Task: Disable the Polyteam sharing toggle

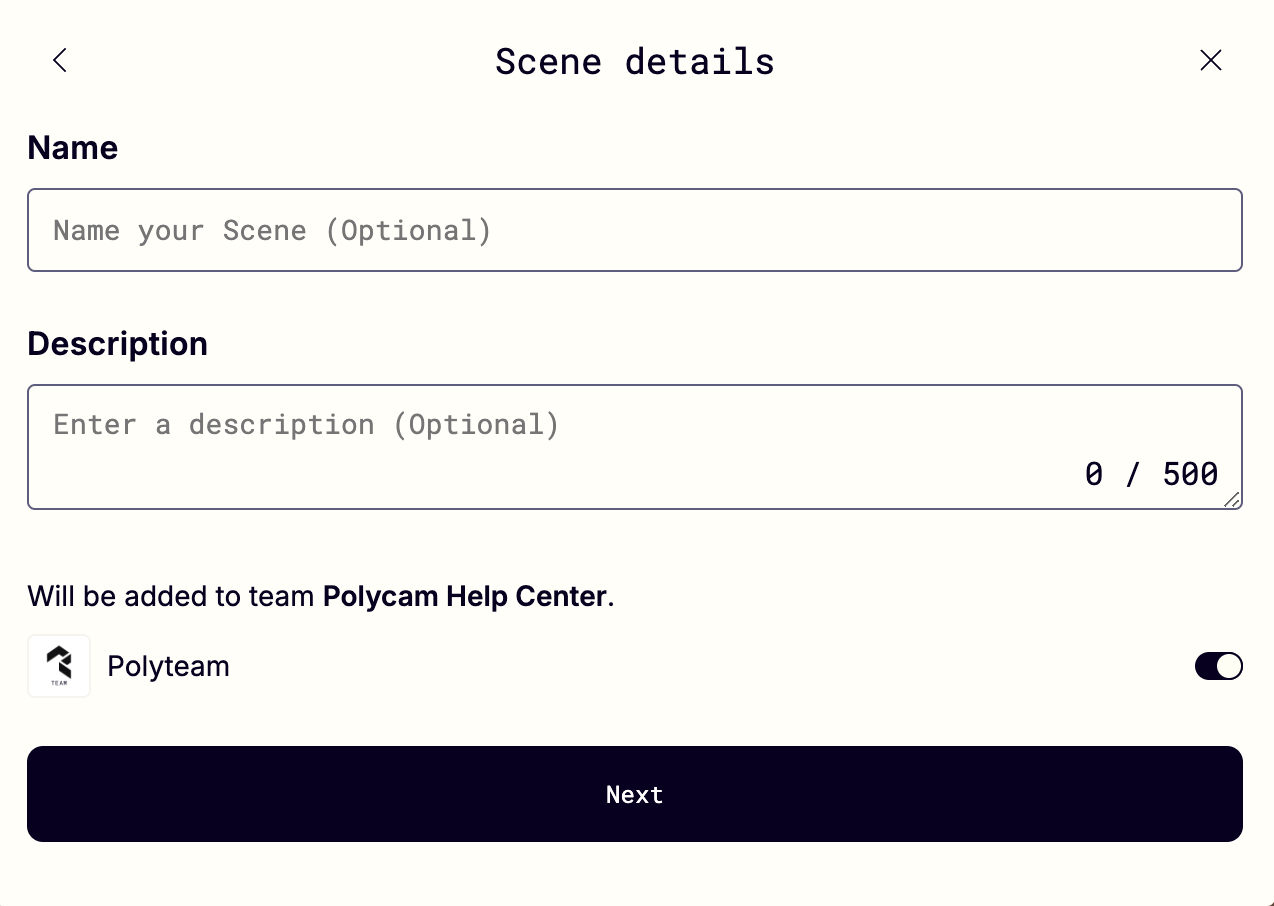Action: 1218,666
